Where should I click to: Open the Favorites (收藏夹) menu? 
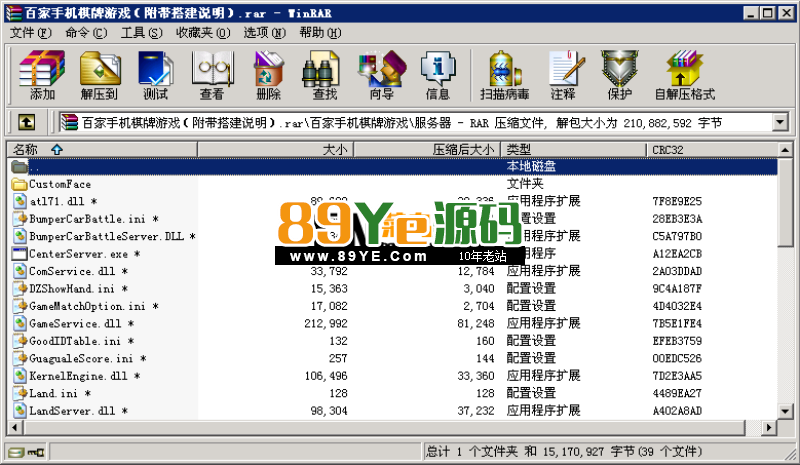tap(203, 33)
